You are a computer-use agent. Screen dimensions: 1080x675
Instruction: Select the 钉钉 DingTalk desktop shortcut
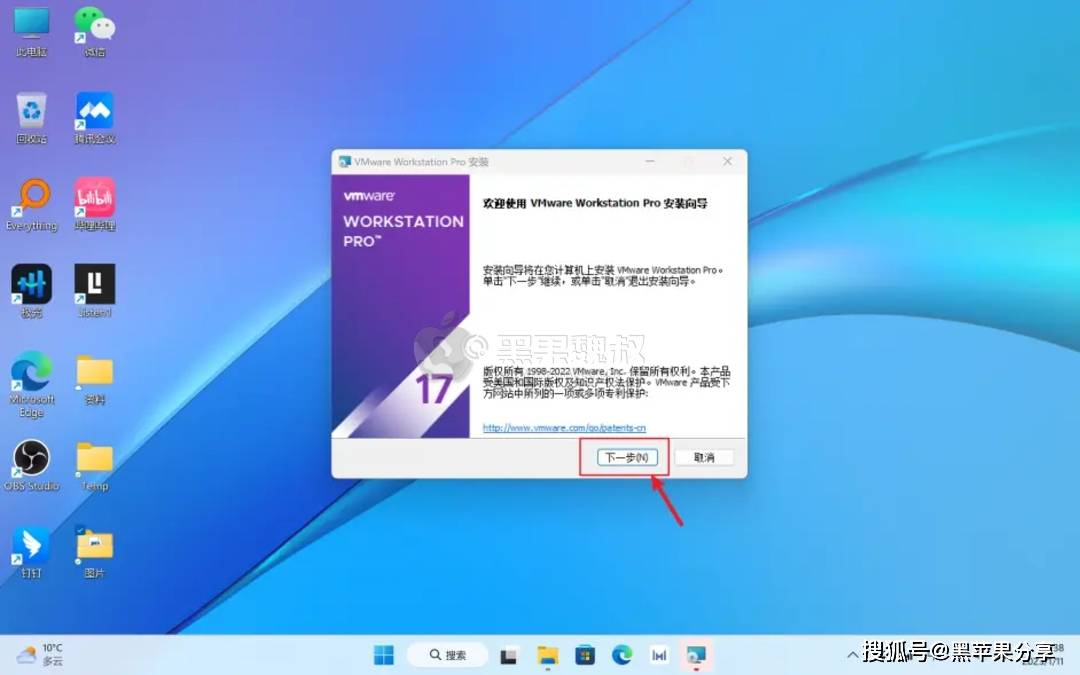tap(32, 552)
